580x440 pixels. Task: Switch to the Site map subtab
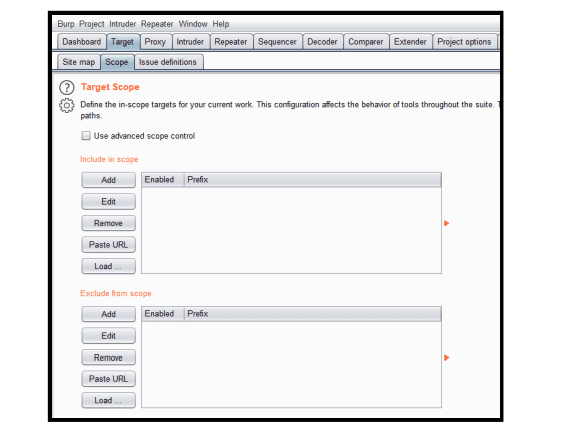click(78, 62)
